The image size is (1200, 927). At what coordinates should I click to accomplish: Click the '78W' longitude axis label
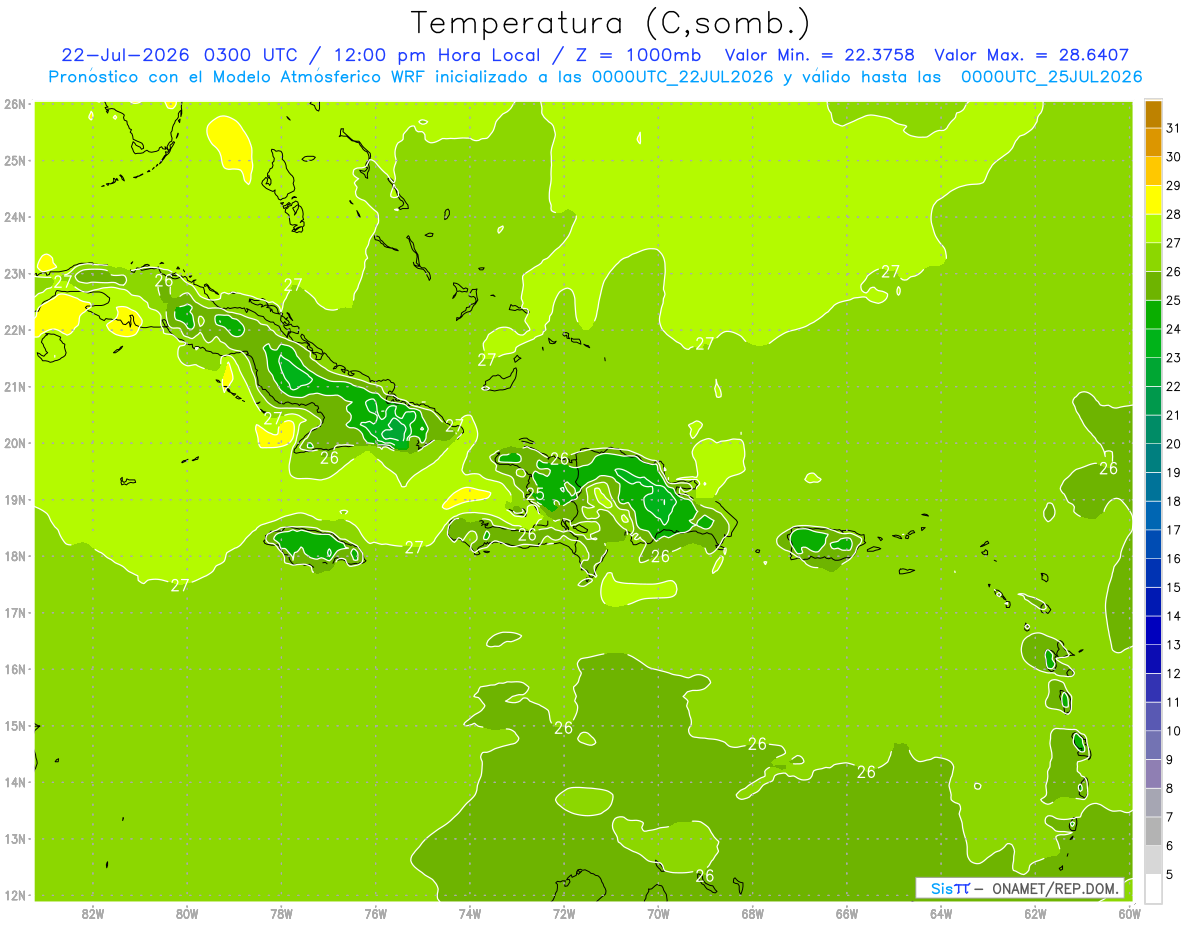click(281, 913)
